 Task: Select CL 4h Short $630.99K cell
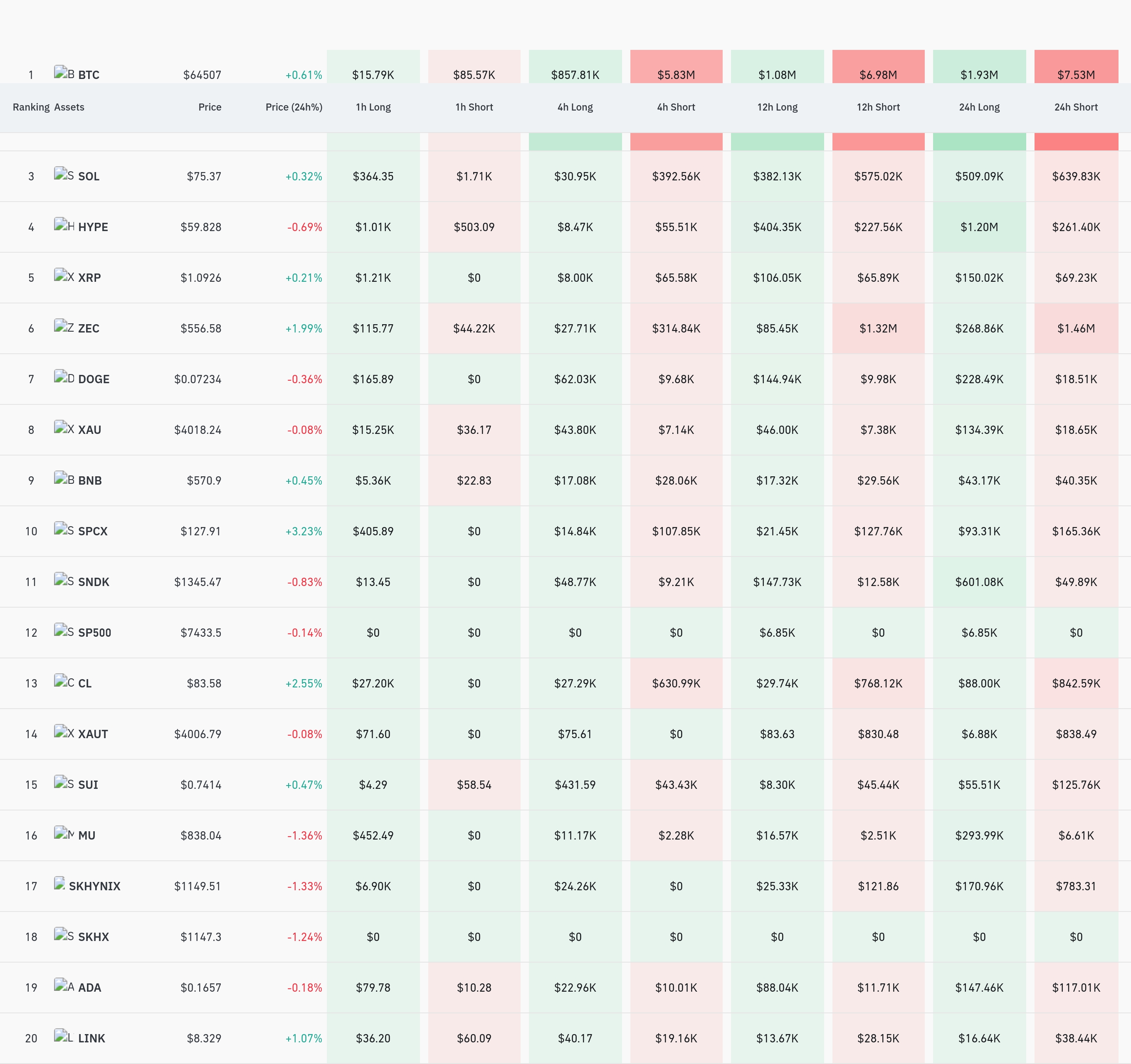[x=676, y=683]
